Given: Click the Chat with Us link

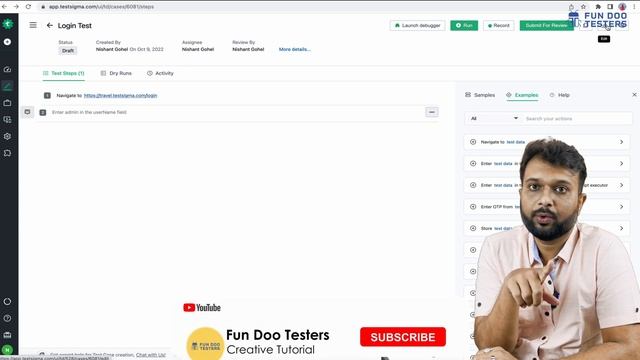Looking at the screenshot, I should point(151,355).
